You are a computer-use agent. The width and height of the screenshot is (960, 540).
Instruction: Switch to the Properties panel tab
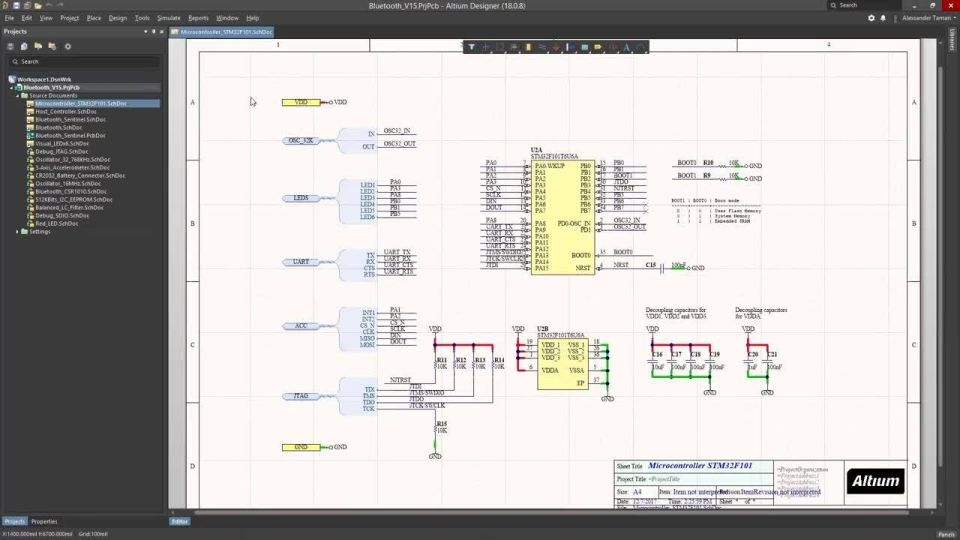tap(44, 522)
